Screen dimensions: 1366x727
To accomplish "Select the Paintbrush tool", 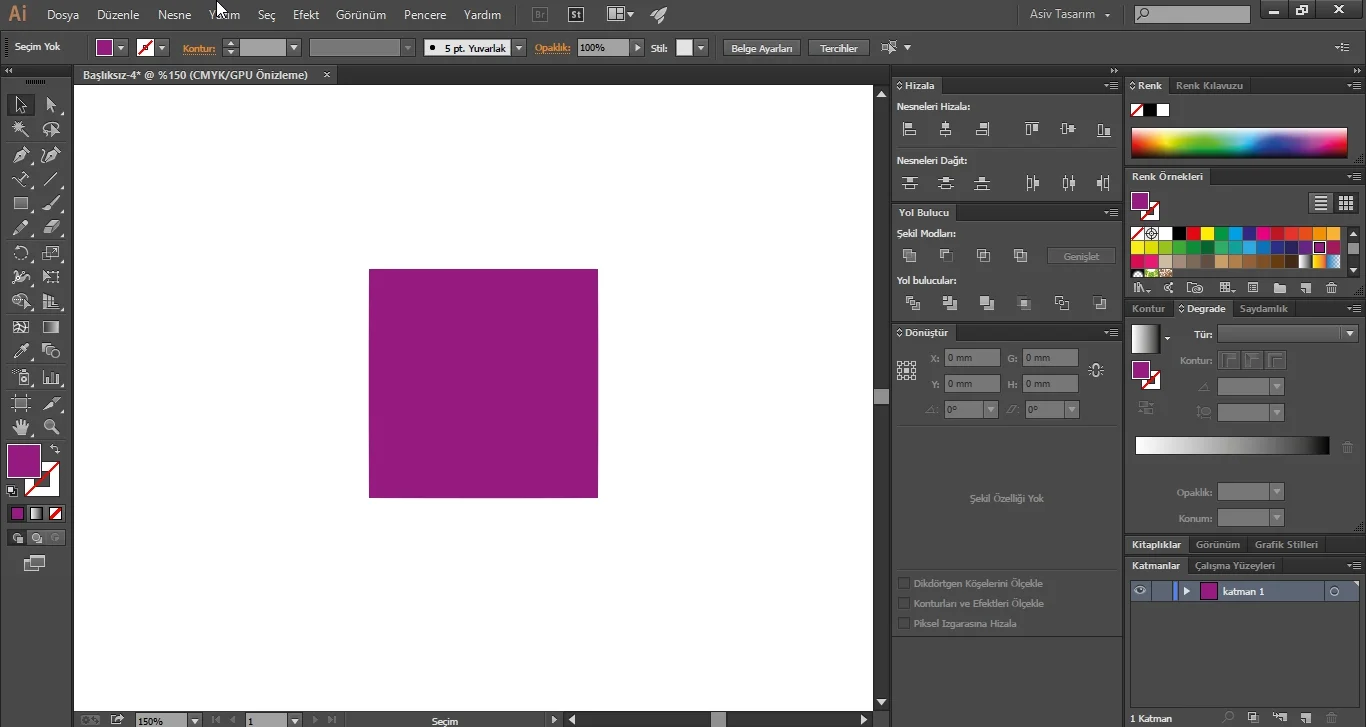I will pyautogui.click(x=51, y=204).
